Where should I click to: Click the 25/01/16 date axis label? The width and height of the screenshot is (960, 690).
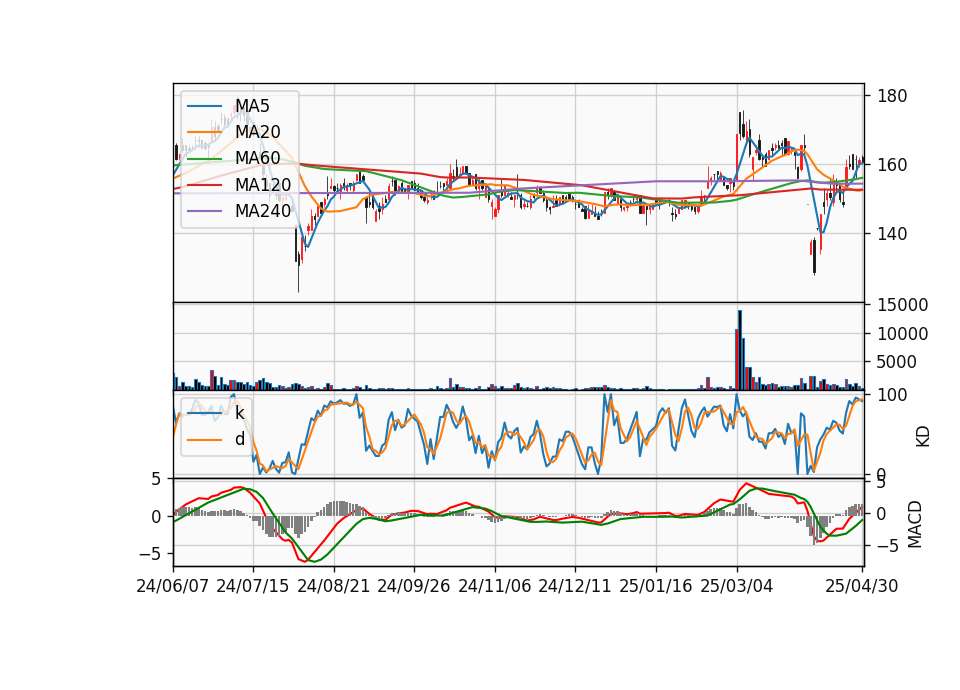[656, 586]
